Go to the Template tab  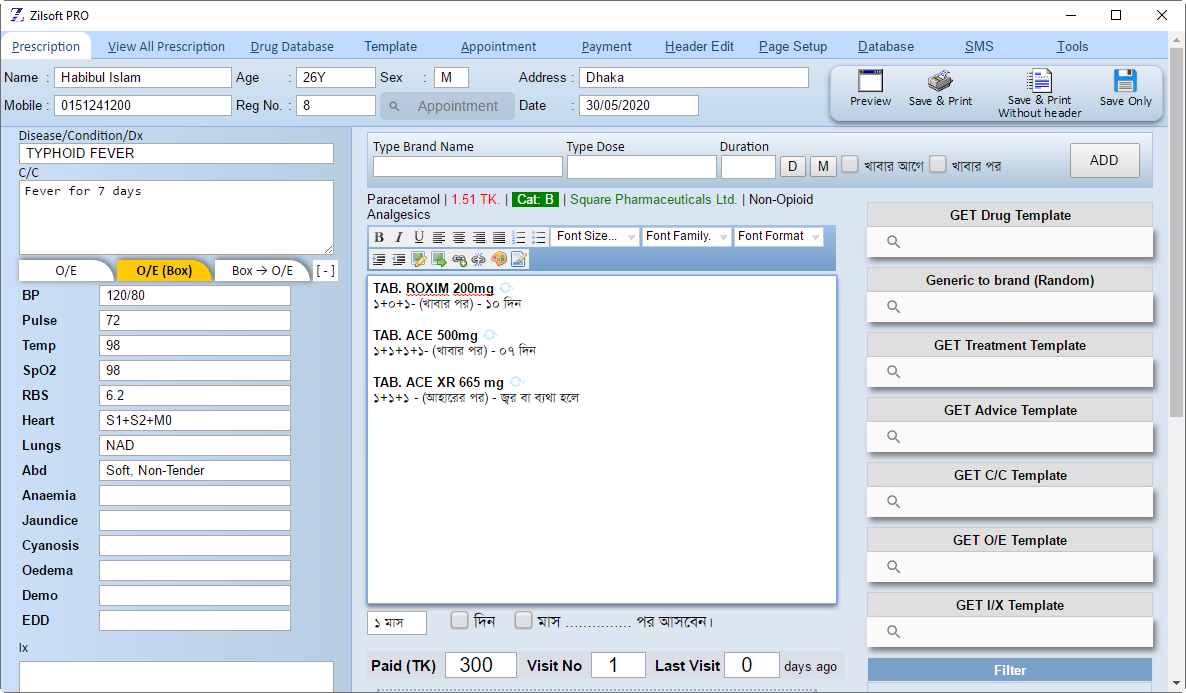click(x=390, y=47)
